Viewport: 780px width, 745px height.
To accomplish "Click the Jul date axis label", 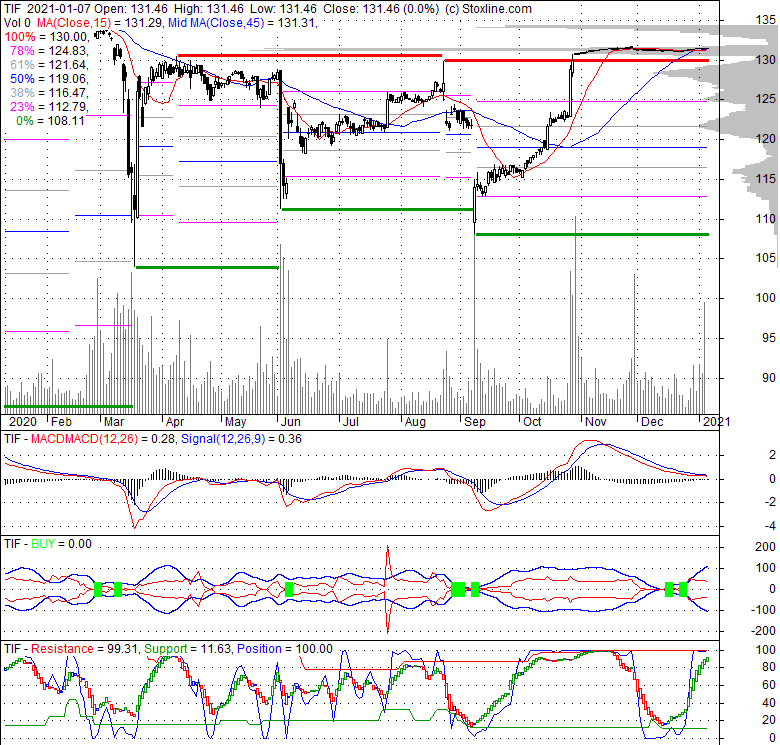I will pyautogui.click(x=351, y=422).
